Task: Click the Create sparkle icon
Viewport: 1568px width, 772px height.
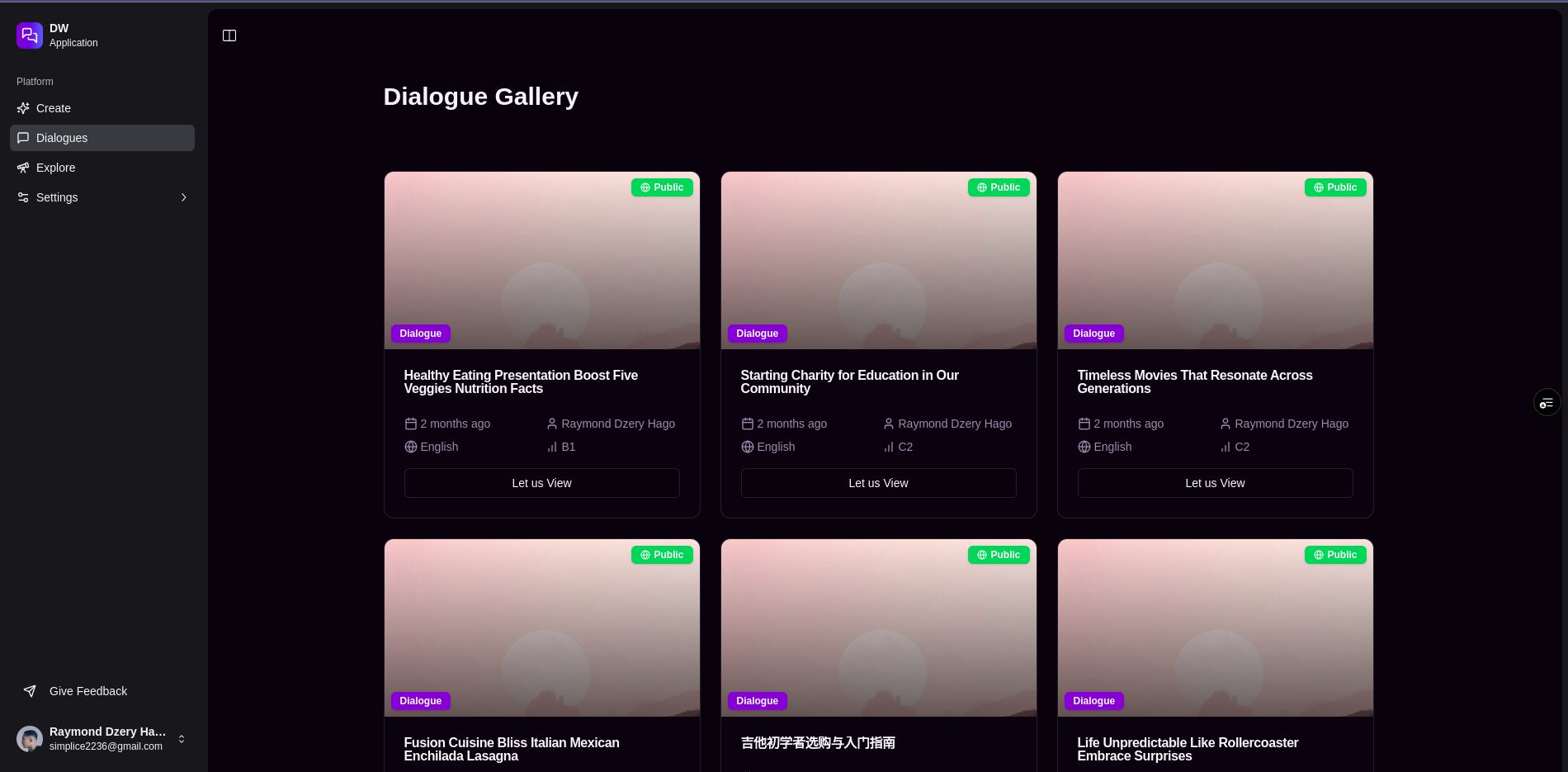Action: pos(23,108)
